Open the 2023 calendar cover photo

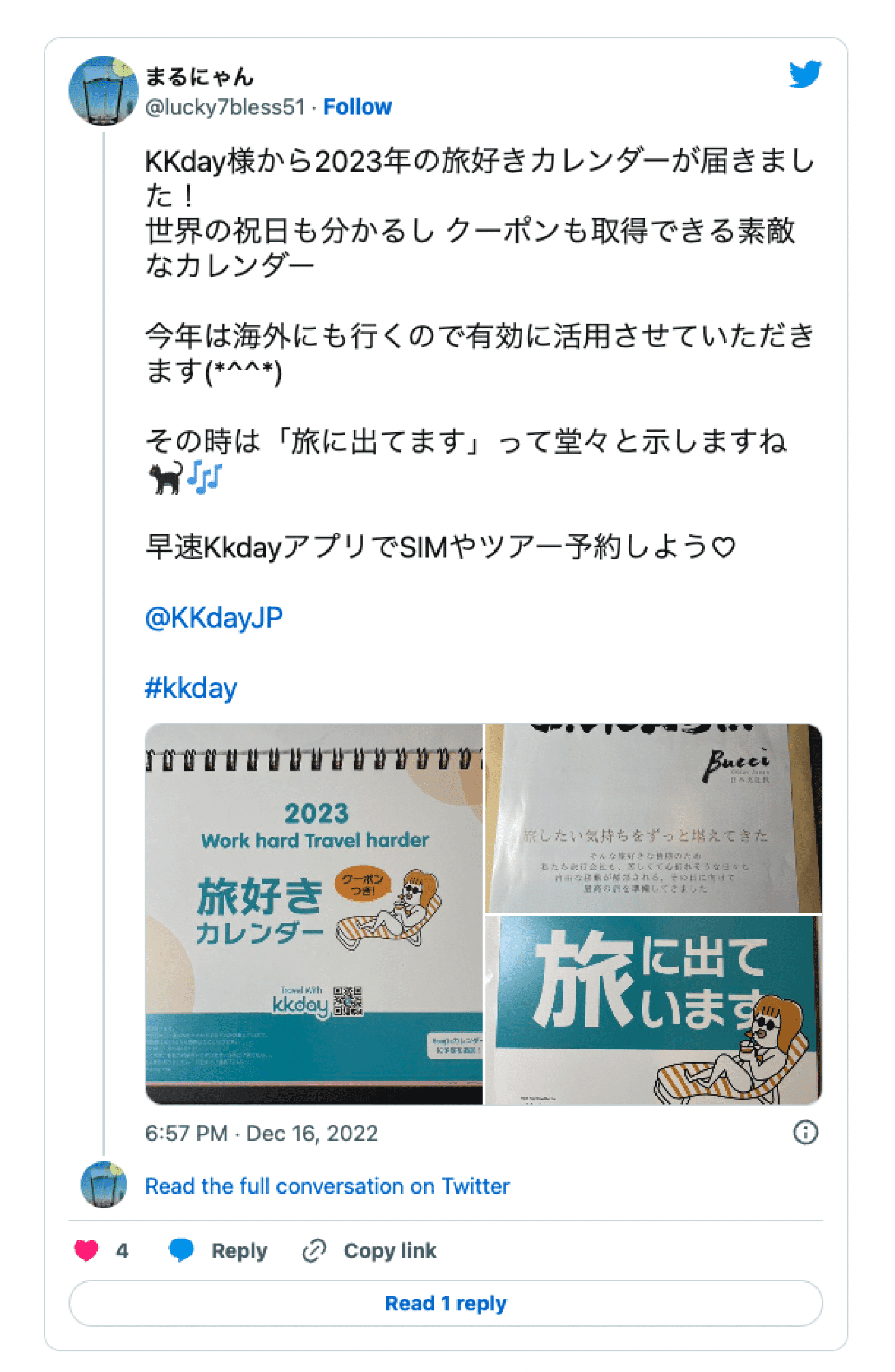tap(314, 914)
